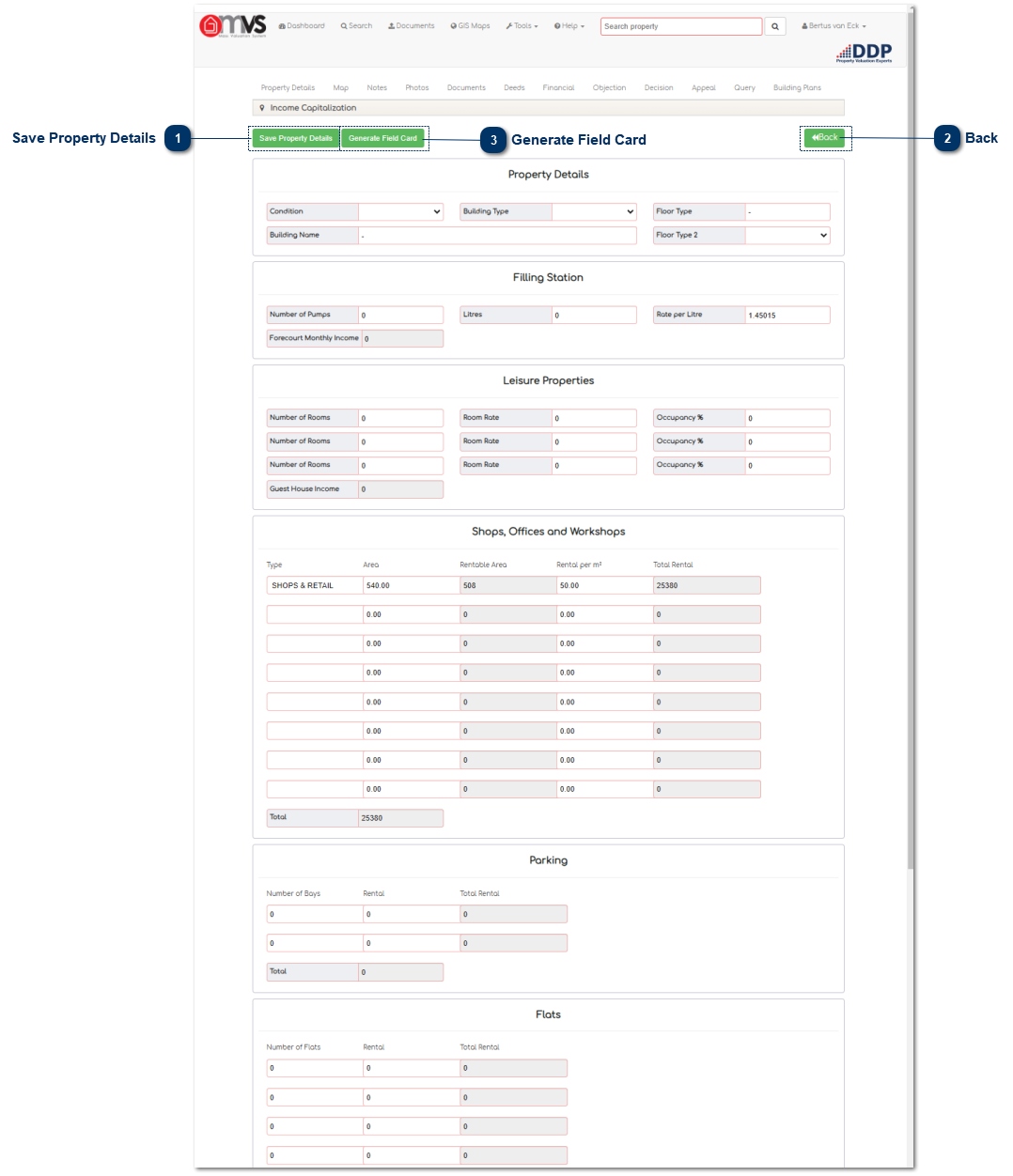Click the Building Name input field

[497, 235]
